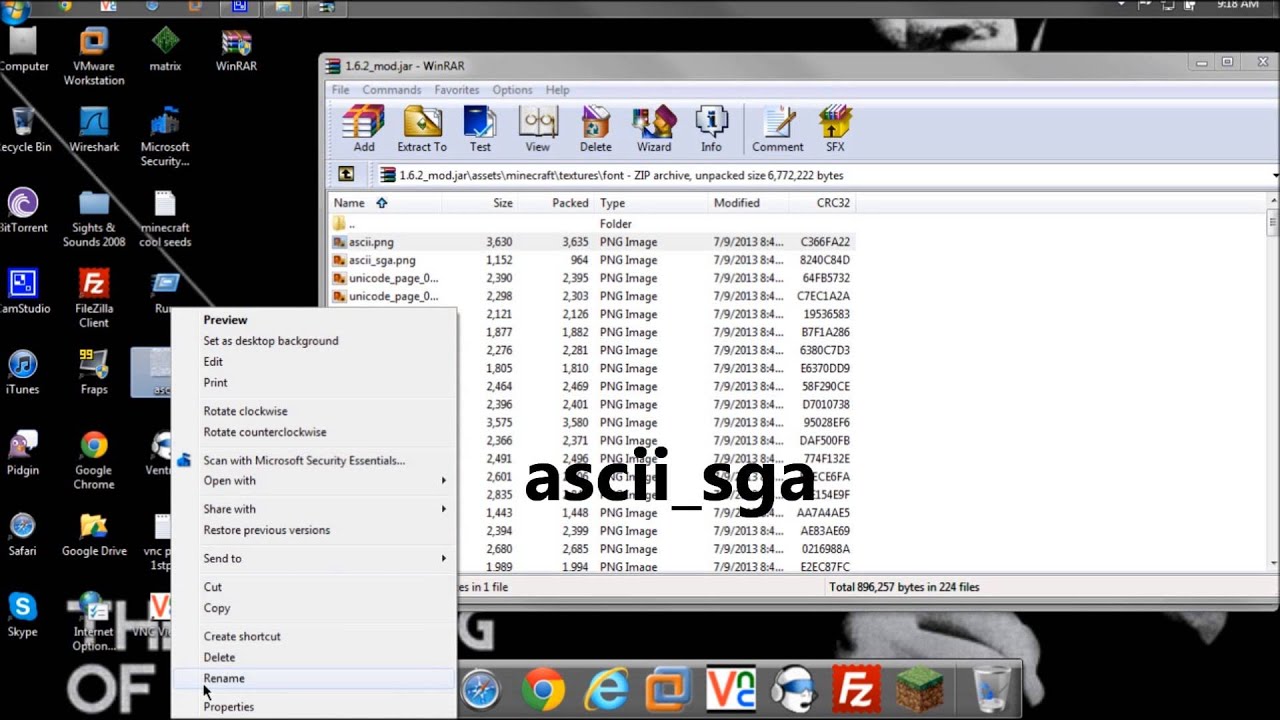
Task: Click the Extract To toolbar icon
Action: (422, 129)
